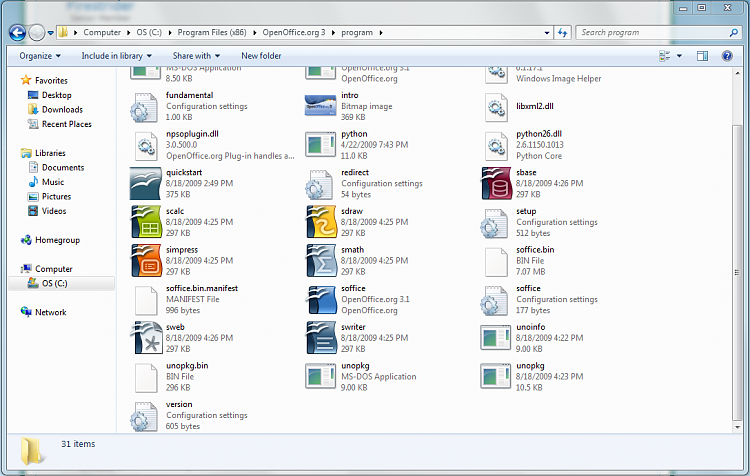750x476 pixels.
Task: Select the soffice.bin file icon
Action: pyautogui.click(x=496, y=262)
